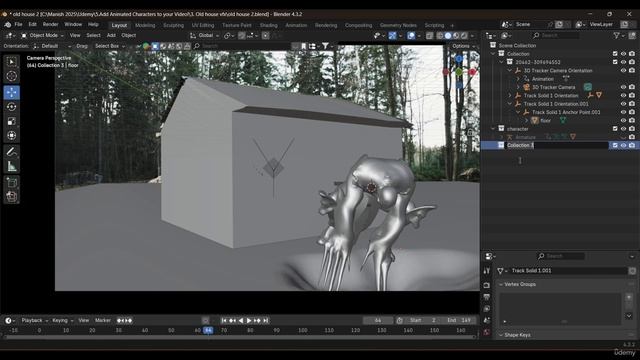
Task: Open the Marker menu in timeline
Action: click(103, 320)
